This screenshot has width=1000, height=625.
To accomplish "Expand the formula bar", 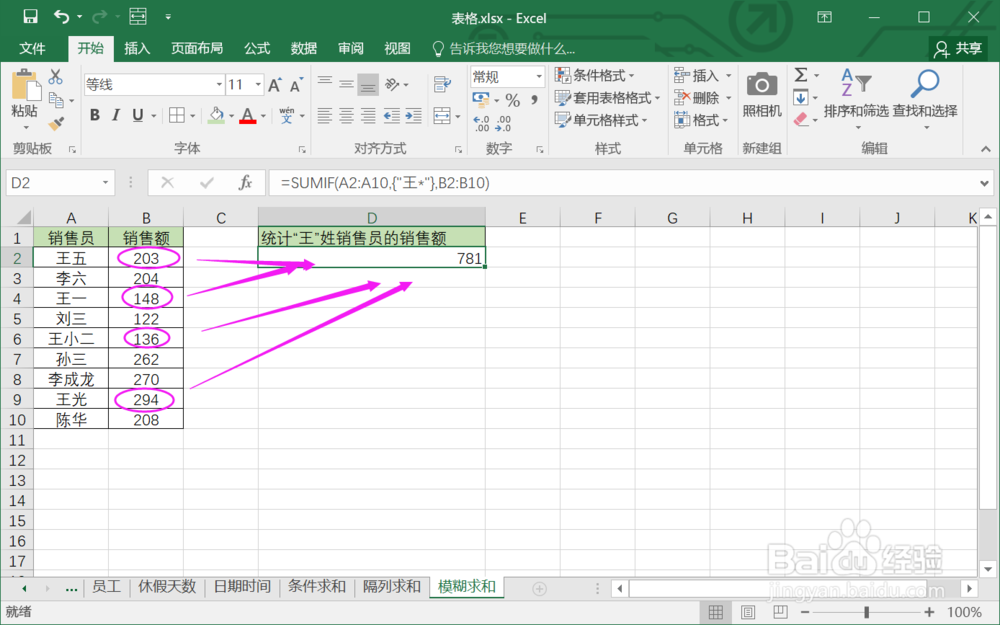I will coord(985,184).
